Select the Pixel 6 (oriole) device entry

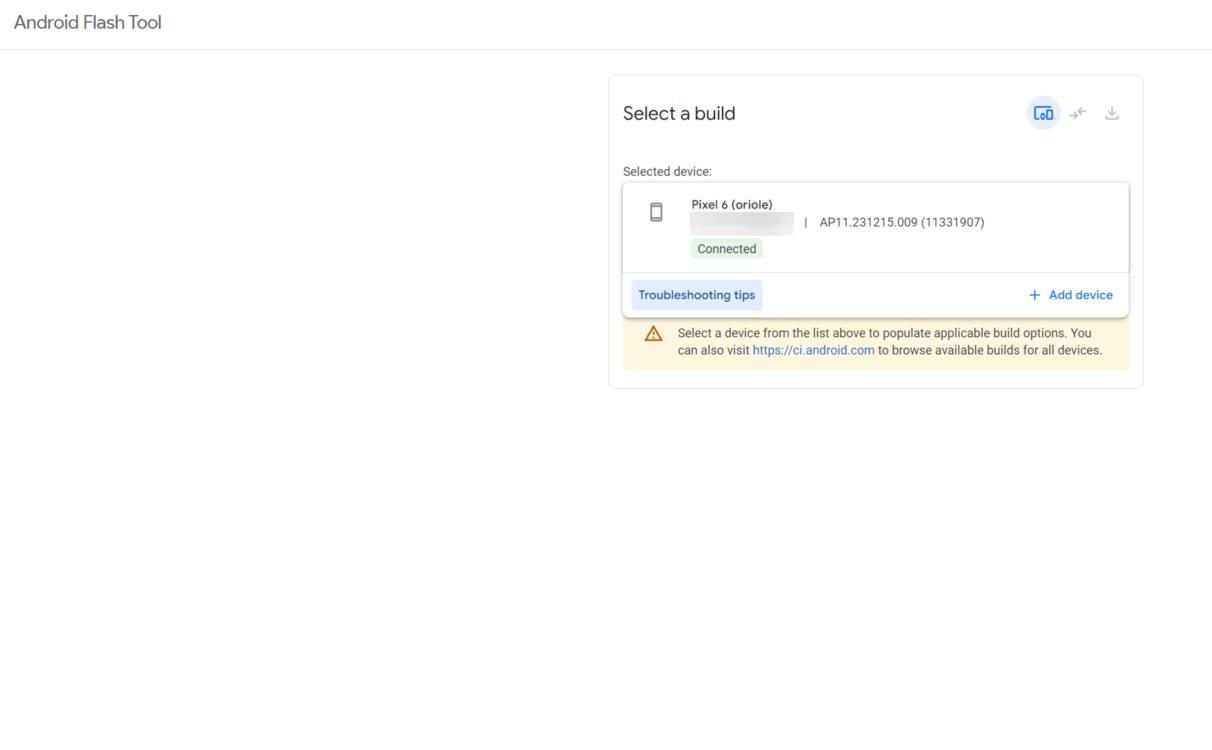tap(730, 203)
